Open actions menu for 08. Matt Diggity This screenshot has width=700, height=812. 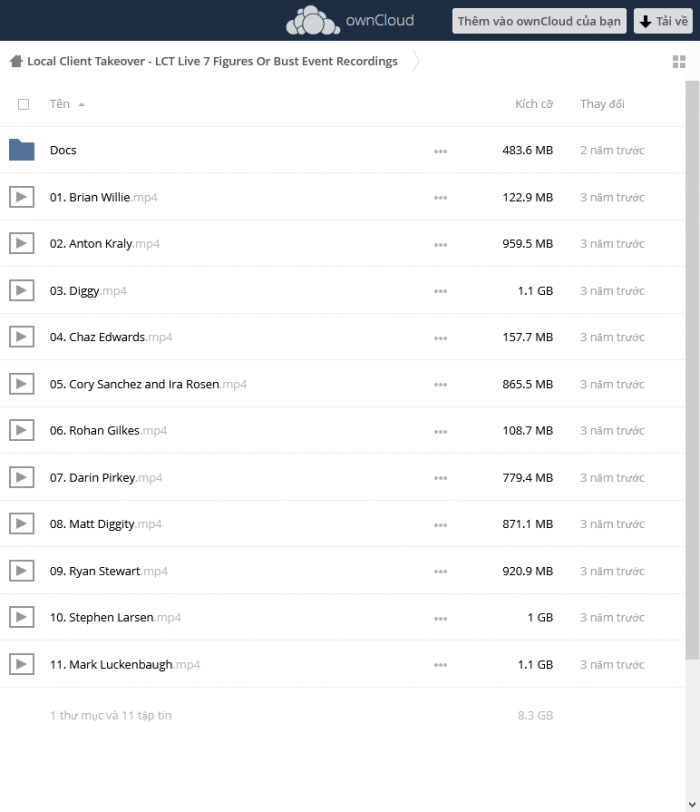click(441, 525)
